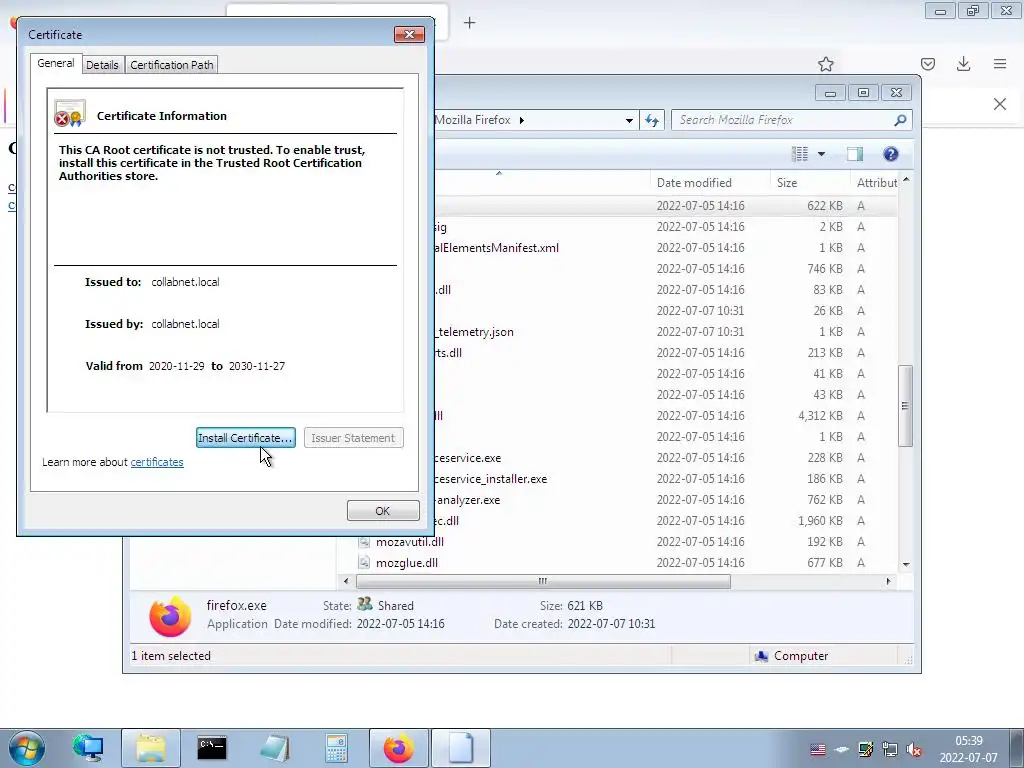Viewport: 1024px width, 768px height.
Task: Select the mozglue.dll file
Action: point(407,563)
